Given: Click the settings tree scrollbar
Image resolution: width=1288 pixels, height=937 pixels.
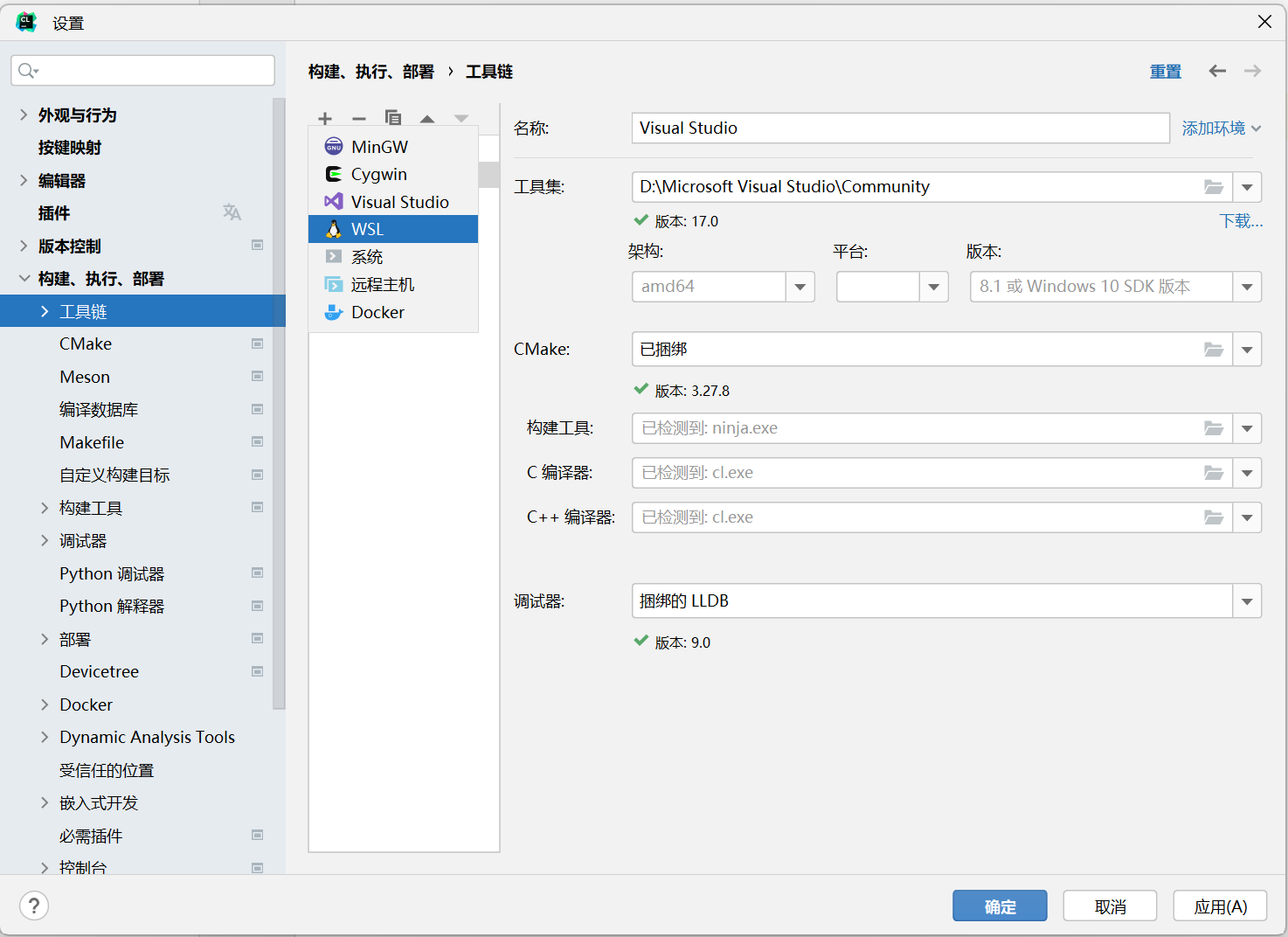Looking at the screenshot, I should coord(279,402).
